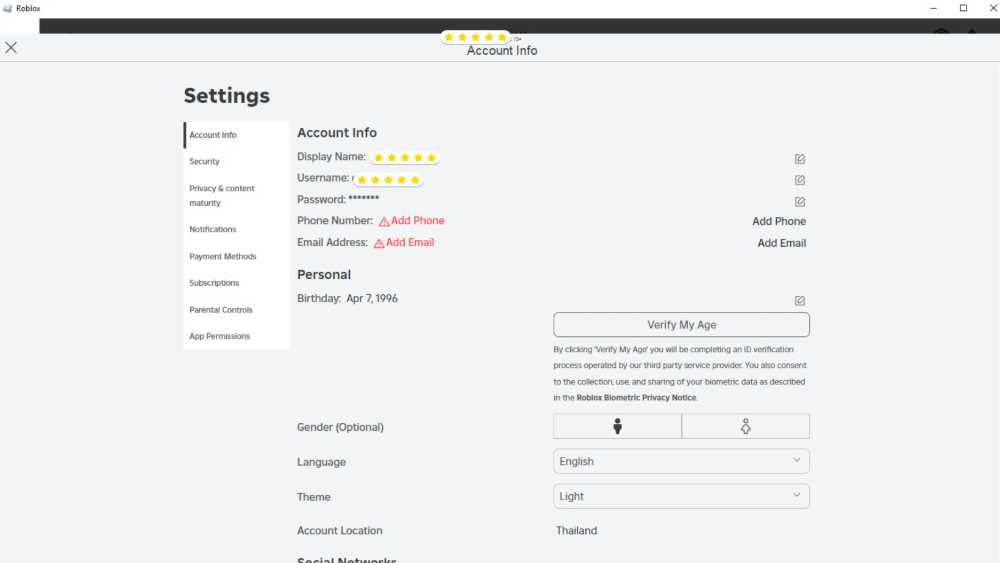Click the Personal section heading
Viewport: 1000px width, 563px height.
pos(324,275)
